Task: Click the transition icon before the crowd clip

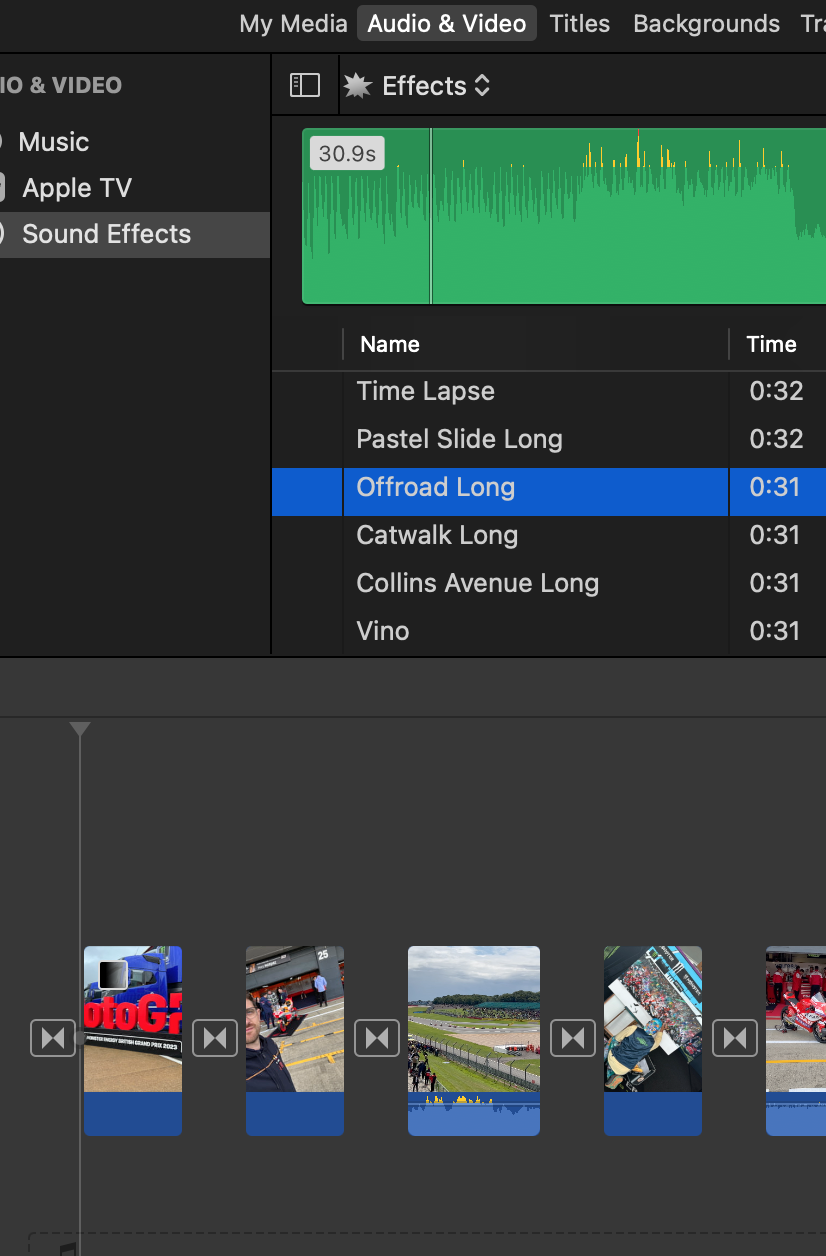Action: 572,1038
